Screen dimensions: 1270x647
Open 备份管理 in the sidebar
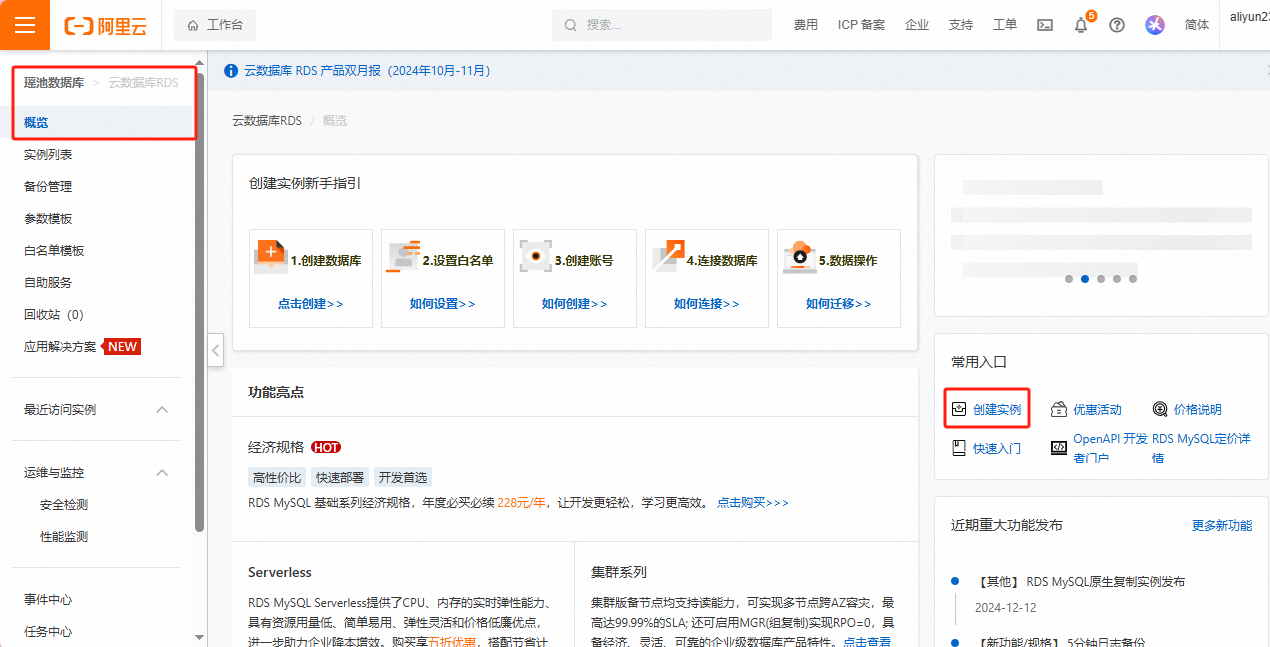[x=48, y=187]
